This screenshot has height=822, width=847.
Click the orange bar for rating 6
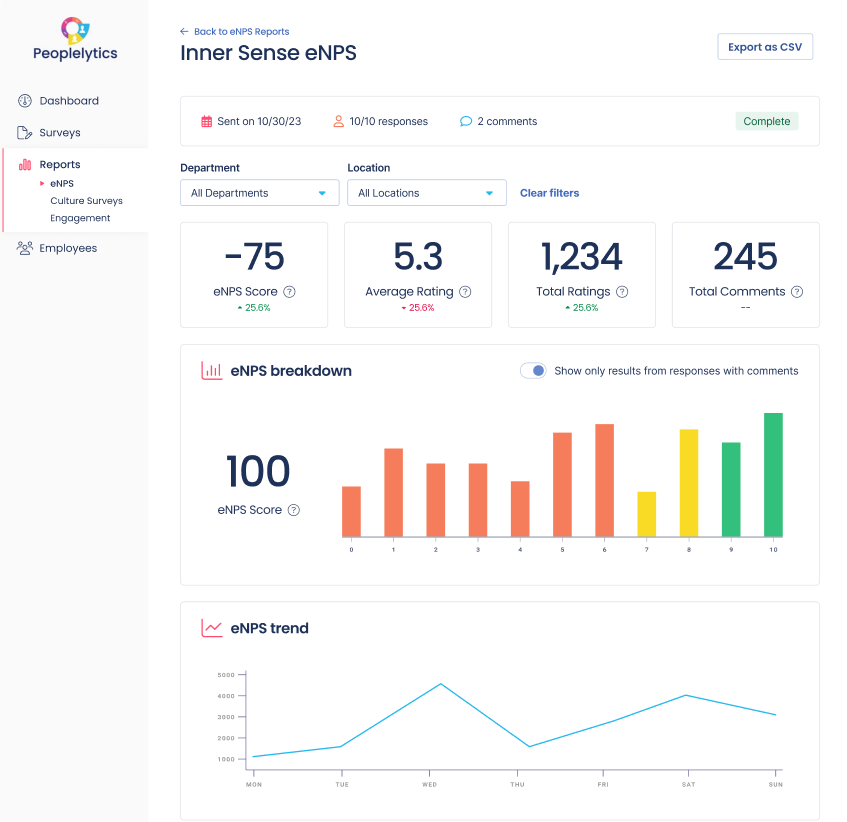coord(604,480)
